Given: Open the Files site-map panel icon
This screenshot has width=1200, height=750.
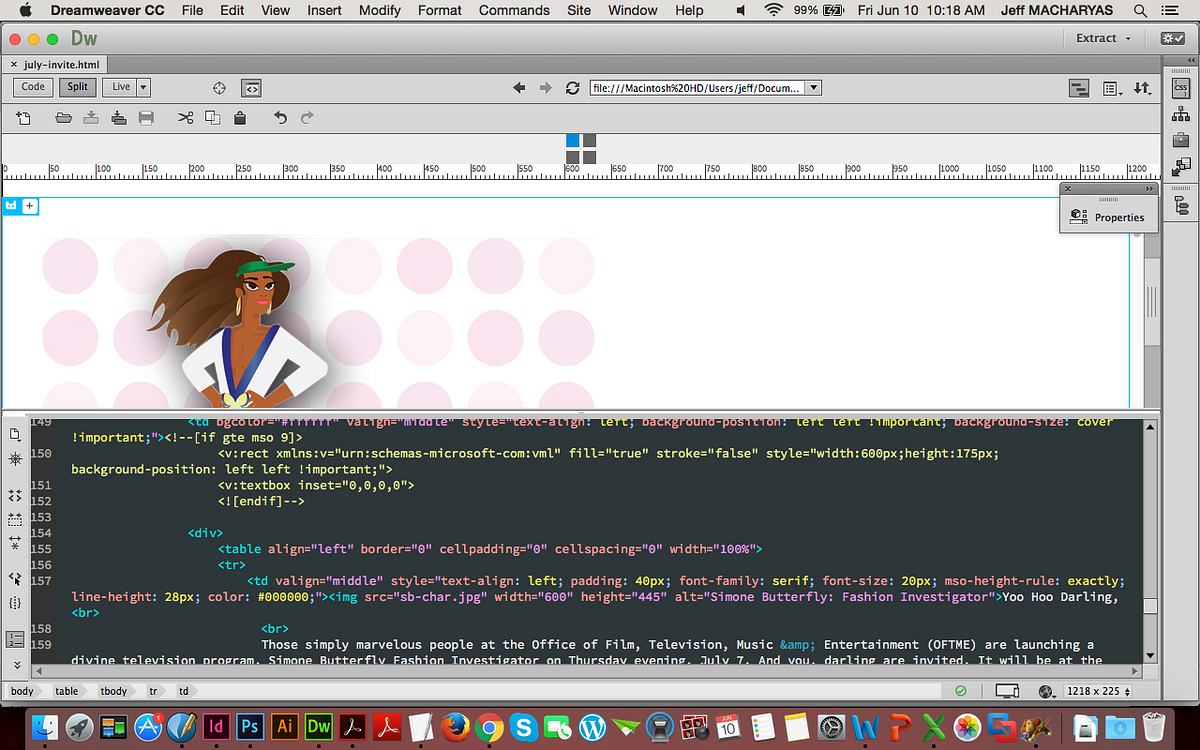Looking at the screenshot, I should 1181,114.
